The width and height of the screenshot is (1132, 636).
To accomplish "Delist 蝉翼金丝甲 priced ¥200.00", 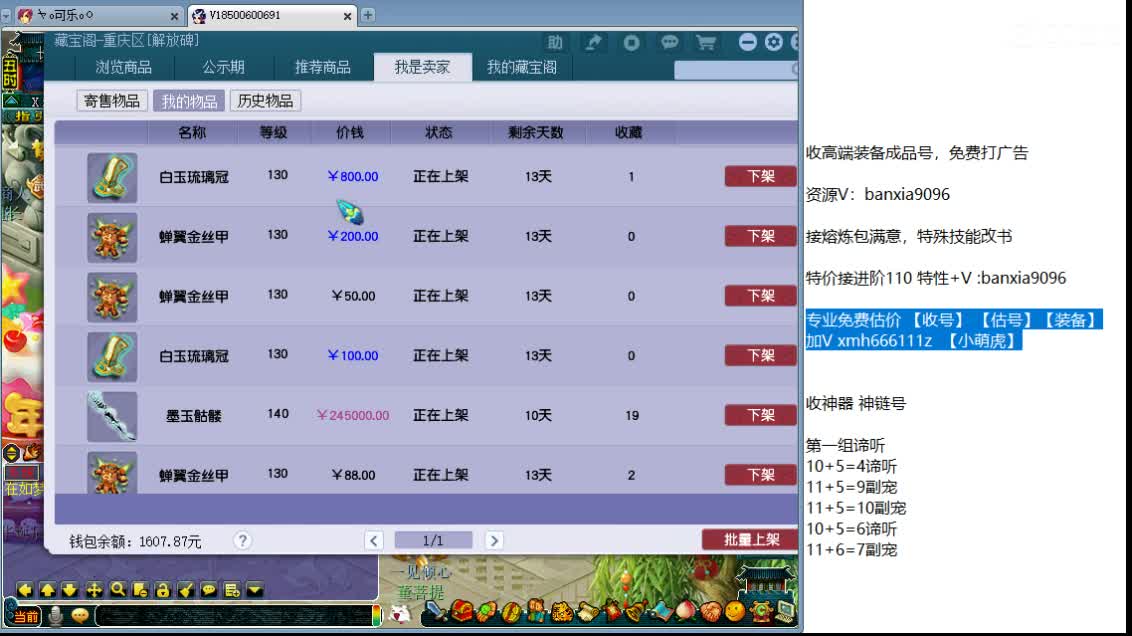I will (x=761, y=236).
